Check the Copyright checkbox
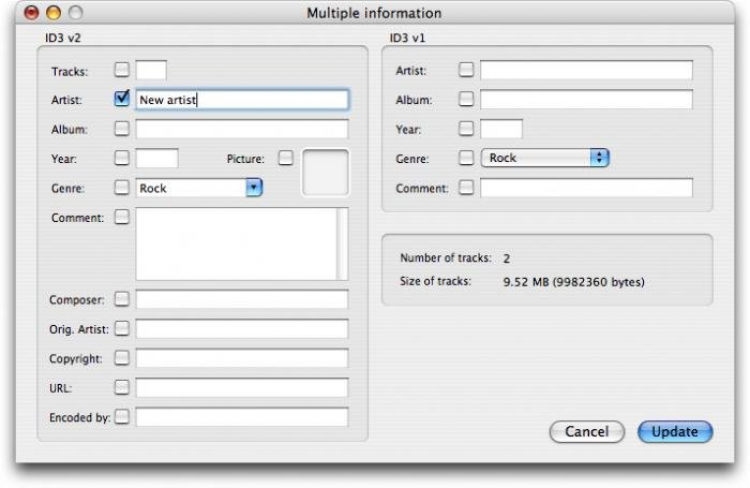Image resolution: width=750 pixels, height=488 pixels. coord(122,358)
